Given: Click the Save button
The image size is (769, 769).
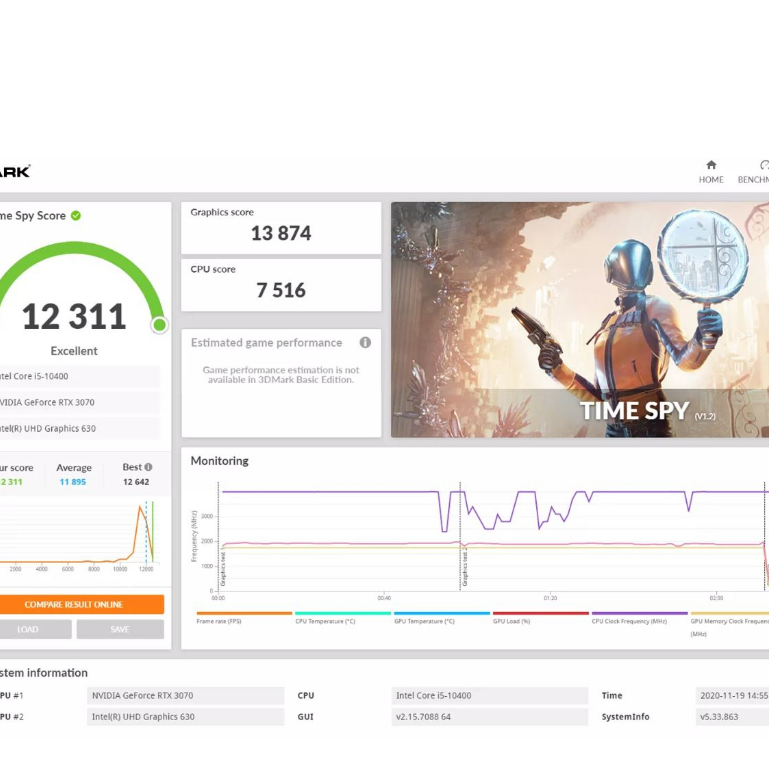Looking at the screenshot, I should coord(120,629).
